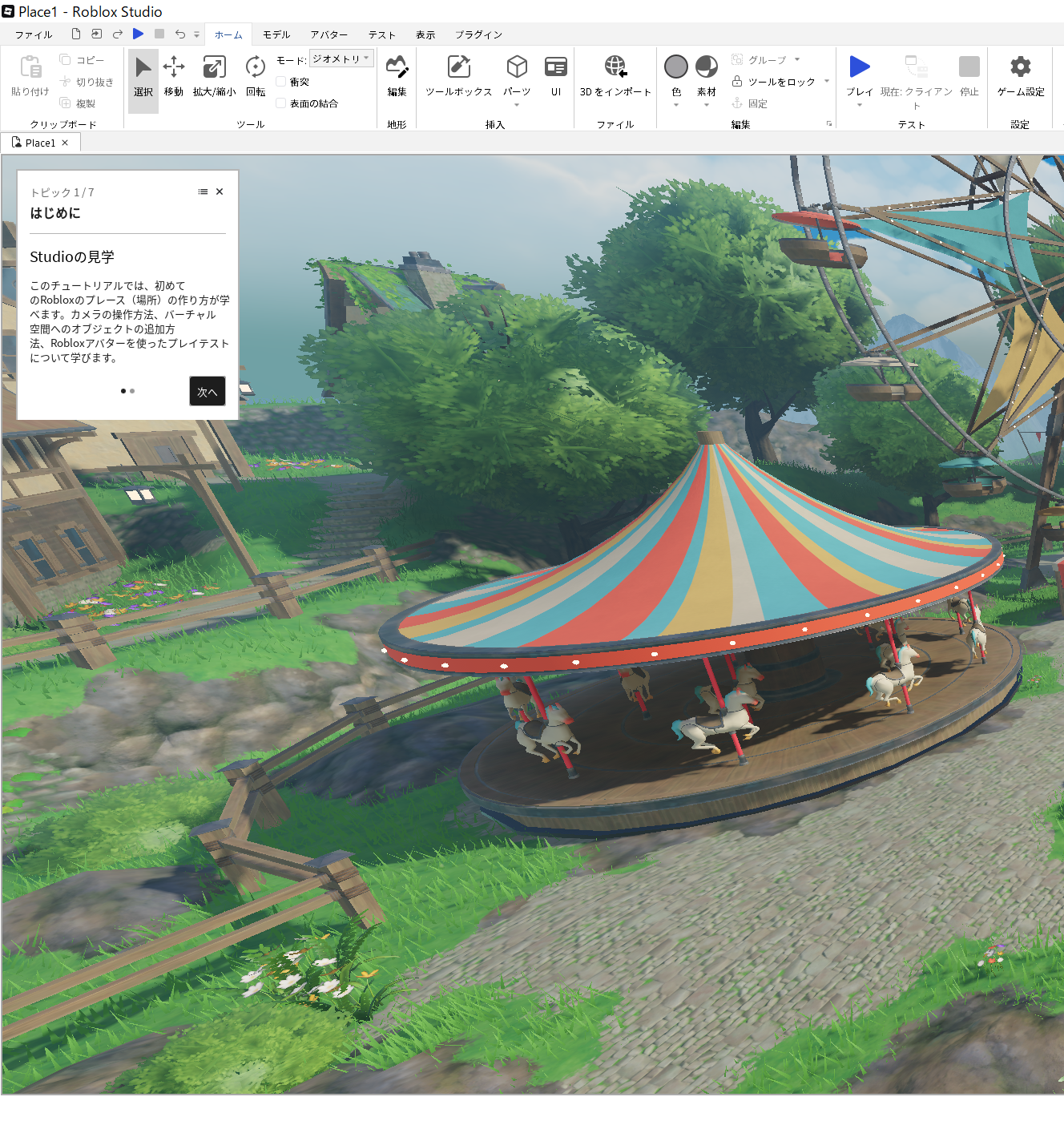Switch to the モデル tab
The height and width of the screenshot is (1121, 1064).
(276, 34)
